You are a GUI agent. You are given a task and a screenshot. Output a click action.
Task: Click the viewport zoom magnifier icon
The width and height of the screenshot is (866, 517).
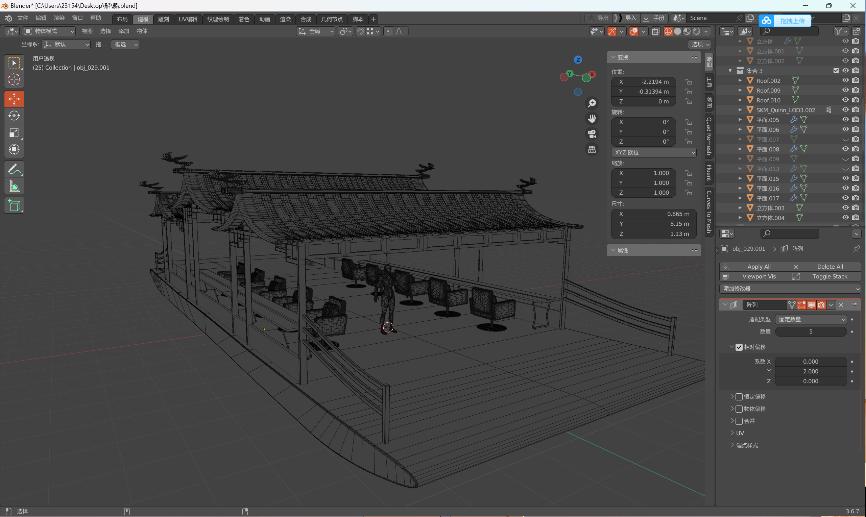[x=592, y=103]
